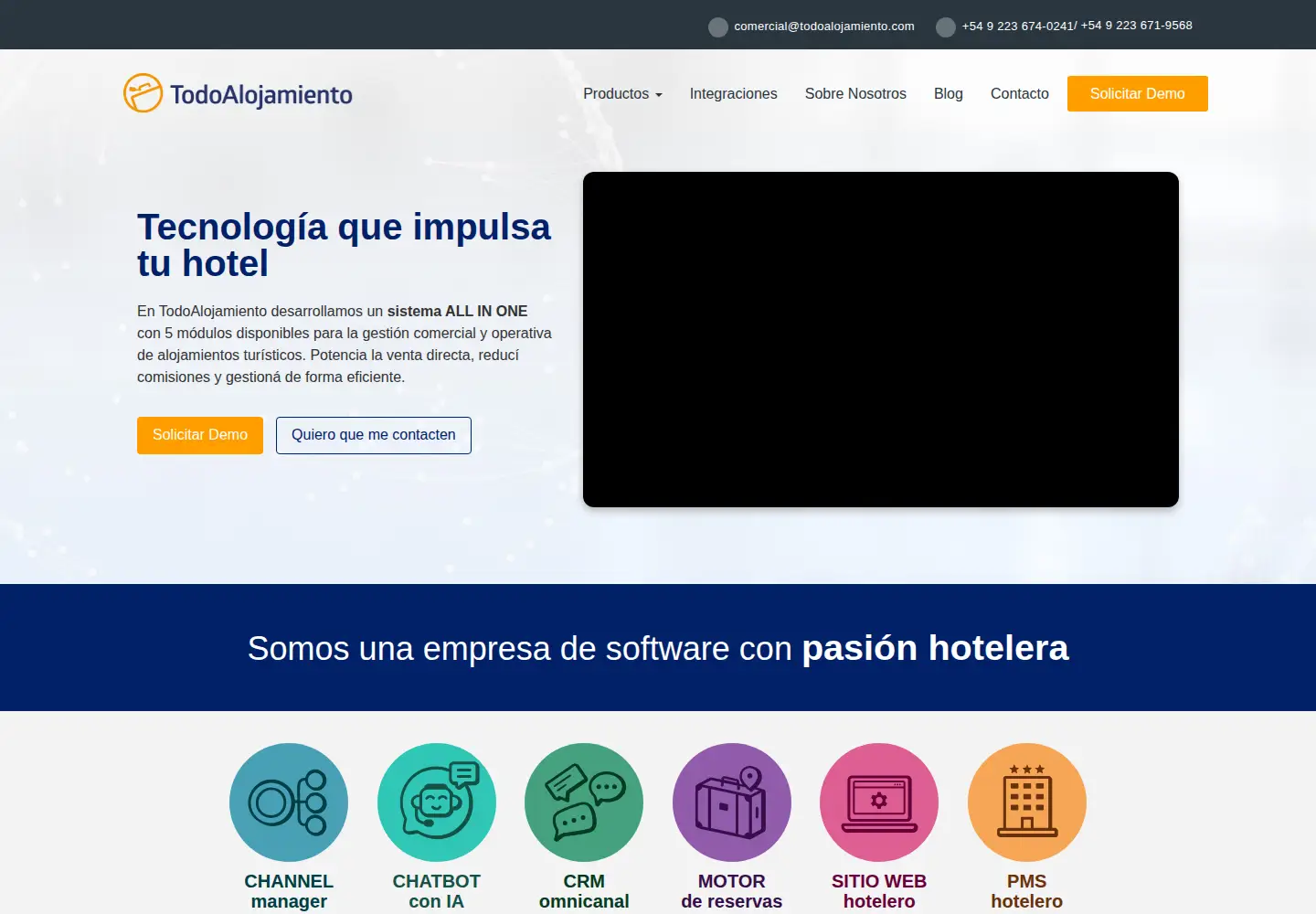The width and height of the screenshot is (1316, 914).
Task: Click orange Solicitar Demo in navbar
Action: (x=1138, y=93)
